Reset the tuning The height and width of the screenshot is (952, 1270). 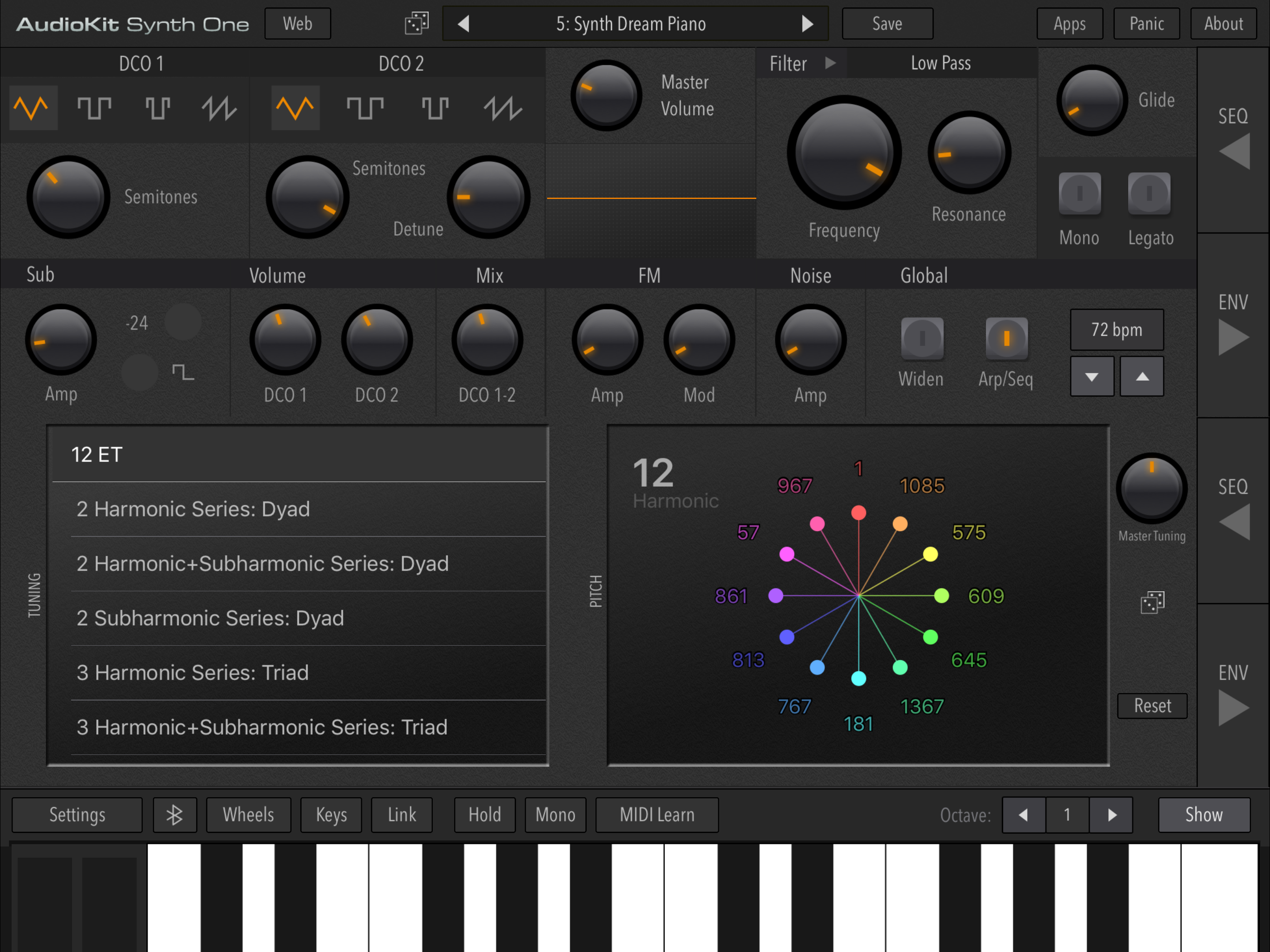[1152, 706]
